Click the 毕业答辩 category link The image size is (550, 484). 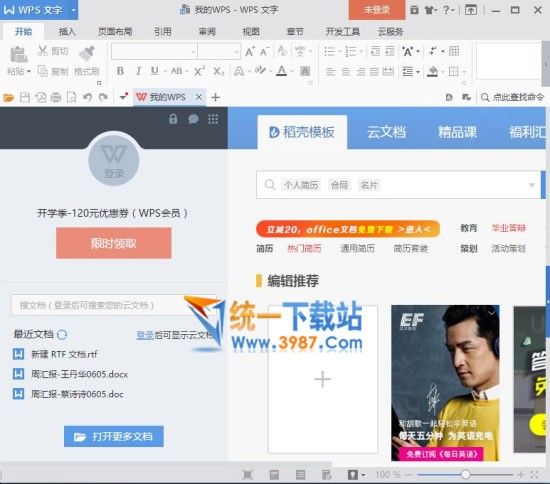click(508, 228)
